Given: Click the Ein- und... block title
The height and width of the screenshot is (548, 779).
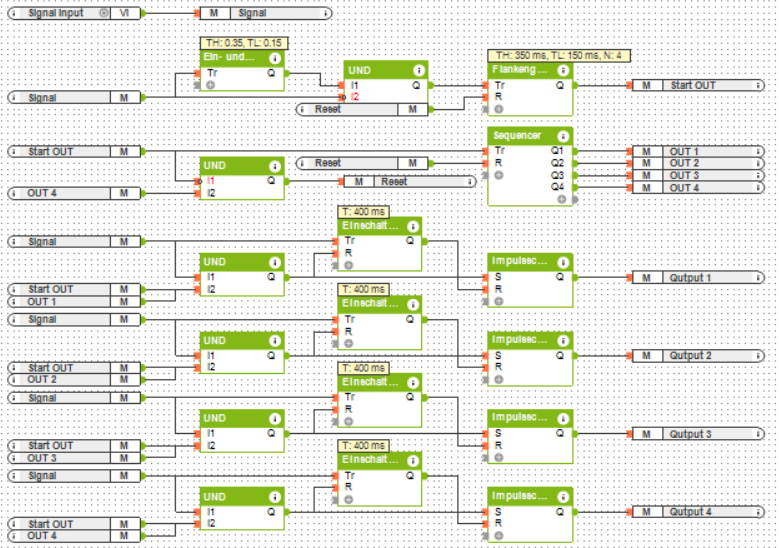Looking at the screenshot, I should [x=229, y=57].
